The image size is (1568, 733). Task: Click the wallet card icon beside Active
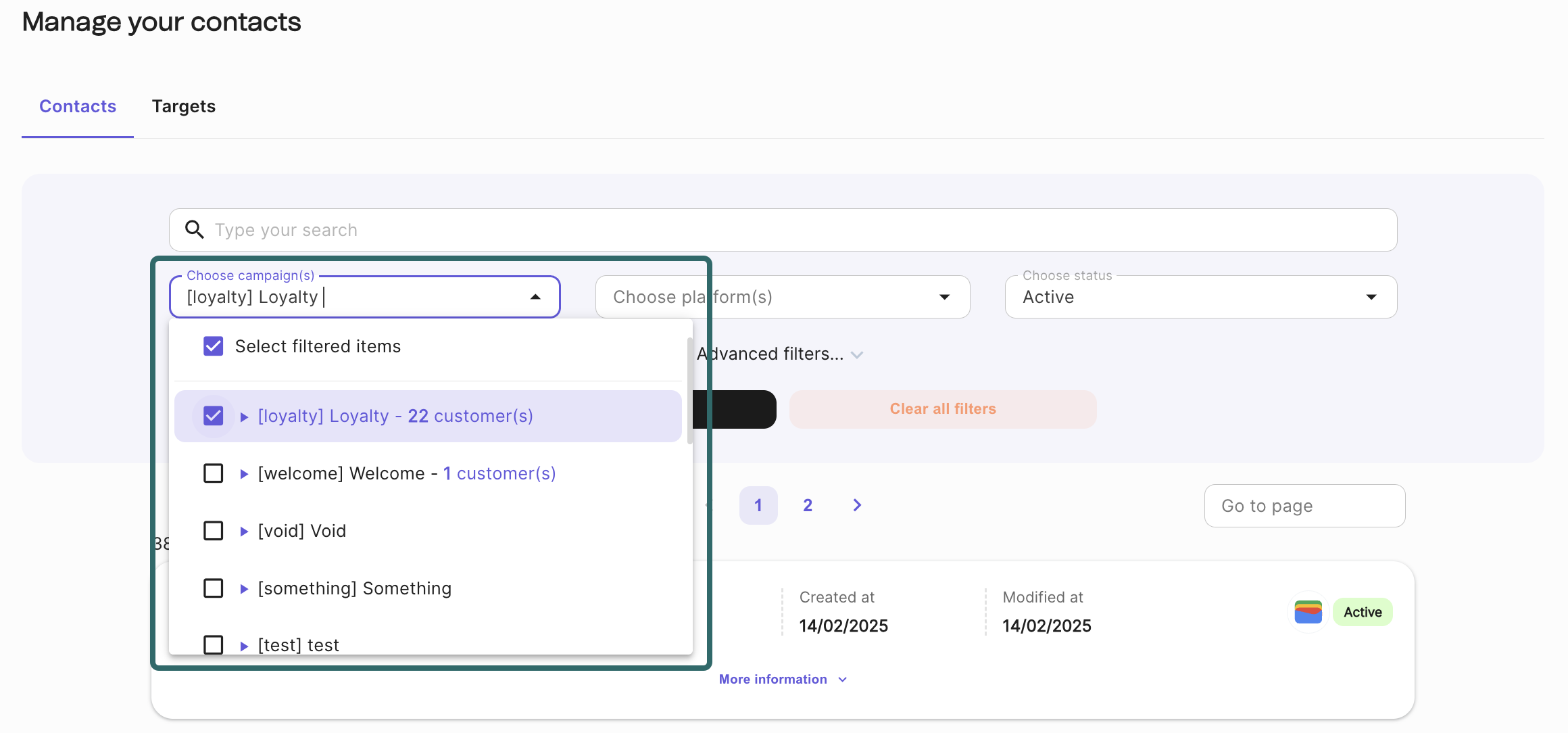pos(1308,612)
